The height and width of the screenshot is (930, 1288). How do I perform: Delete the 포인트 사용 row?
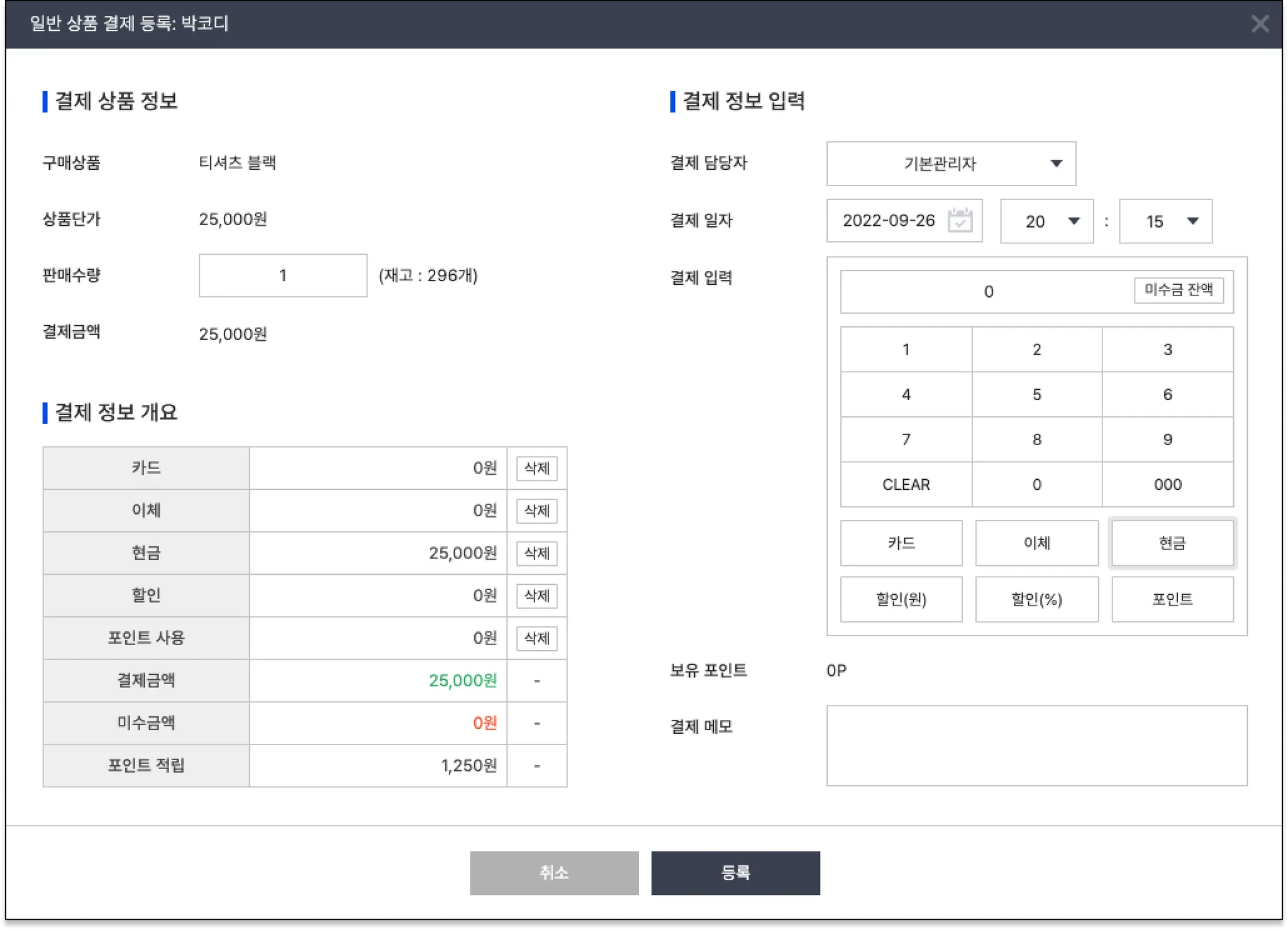(536, 638)
